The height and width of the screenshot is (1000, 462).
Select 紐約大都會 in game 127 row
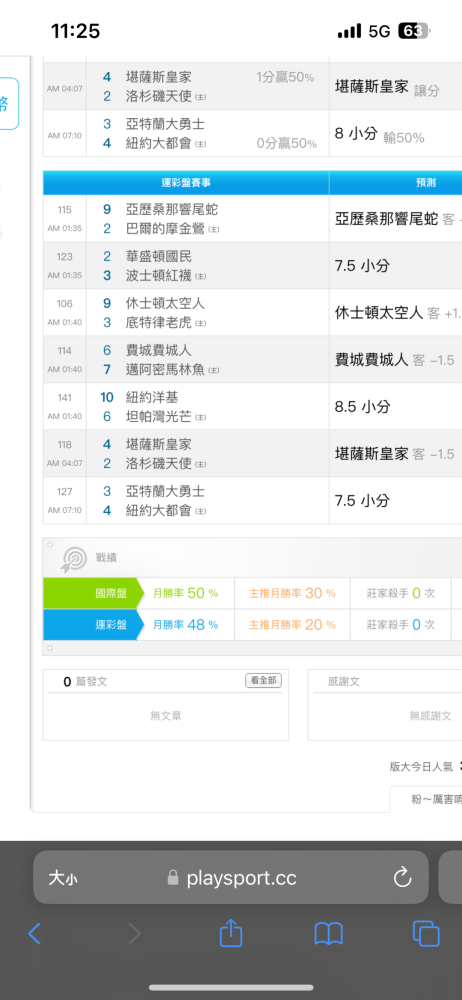[x=159, y=511]
